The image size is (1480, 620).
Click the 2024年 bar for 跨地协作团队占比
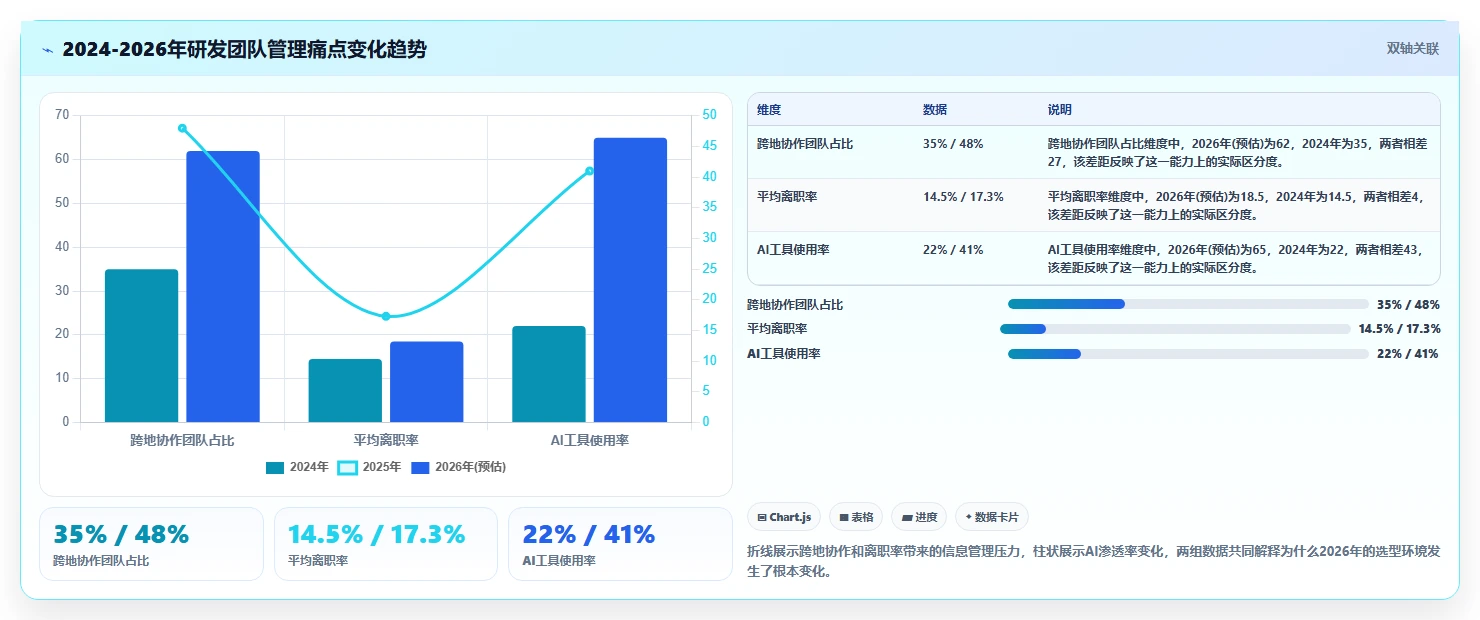tap(141, 345)
